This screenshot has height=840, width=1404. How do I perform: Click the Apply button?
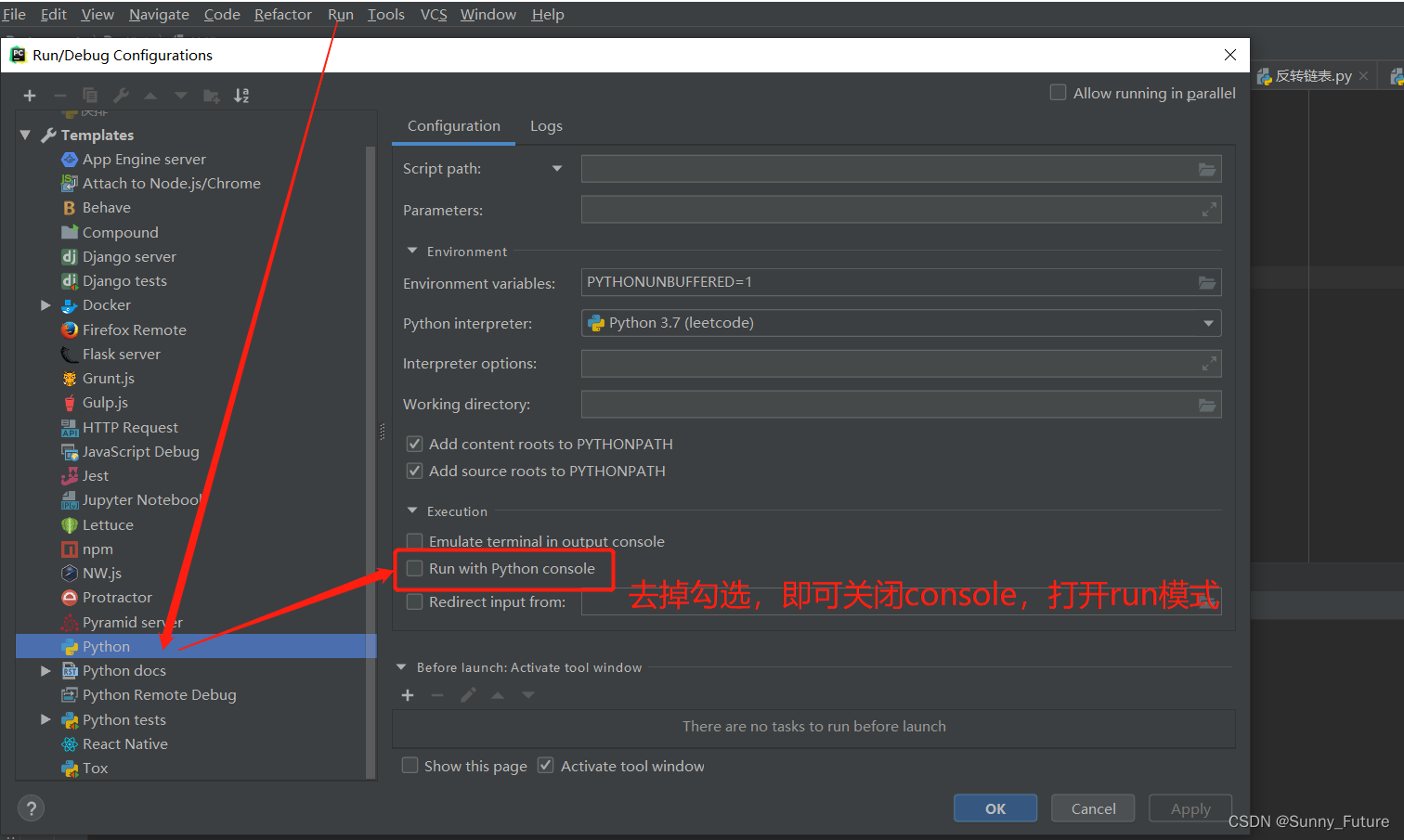[1190, 808]
